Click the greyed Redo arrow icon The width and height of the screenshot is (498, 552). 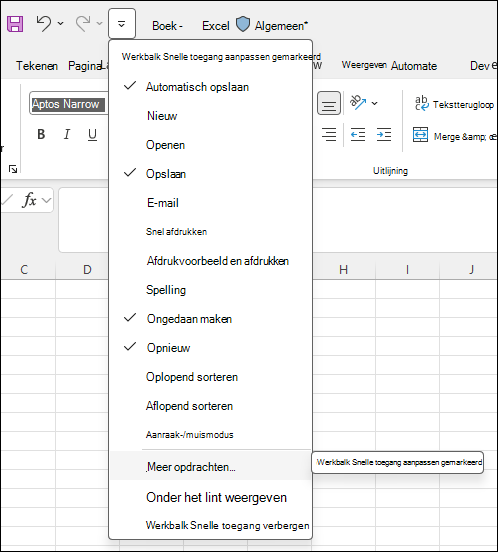click(x=83, y=24)
